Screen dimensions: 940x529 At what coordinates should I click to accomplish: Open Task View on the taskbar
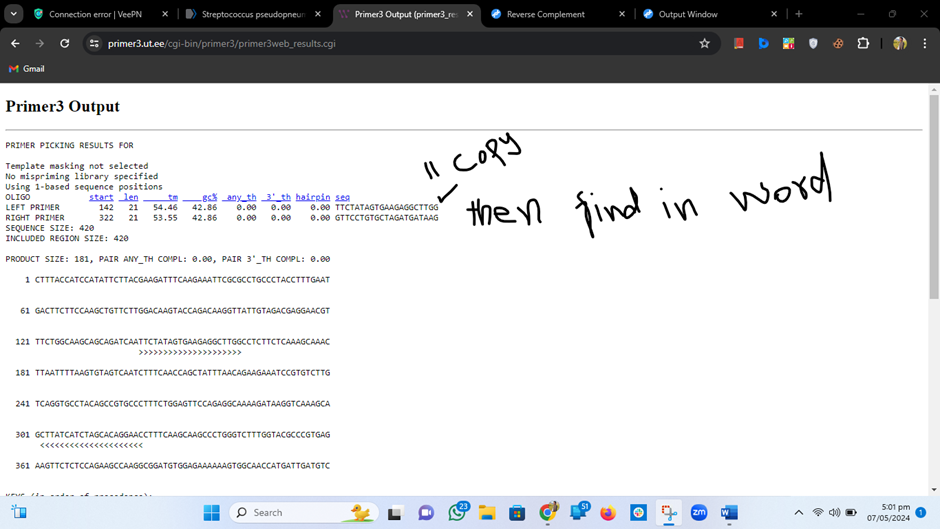click(x=394, y=513)
